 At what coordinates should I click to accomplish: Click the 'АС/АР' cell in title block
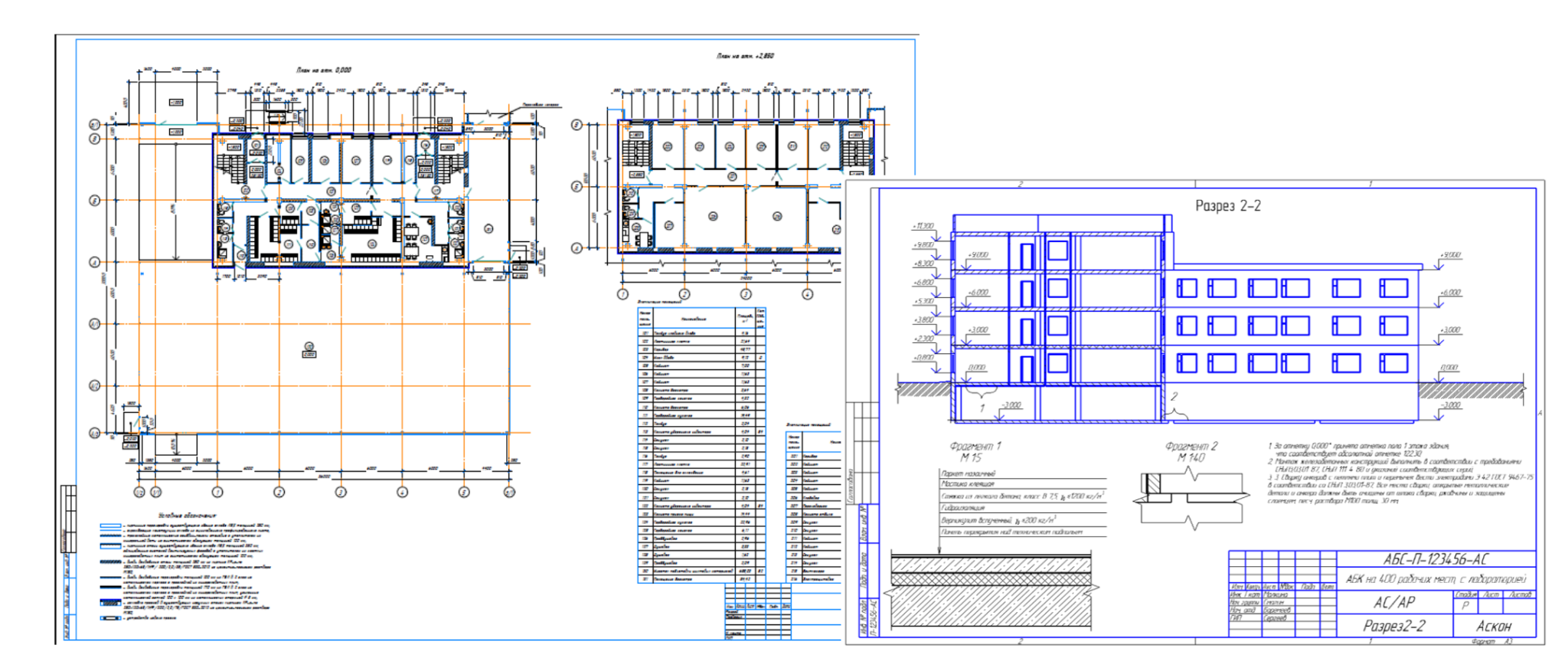(1394, 602)
